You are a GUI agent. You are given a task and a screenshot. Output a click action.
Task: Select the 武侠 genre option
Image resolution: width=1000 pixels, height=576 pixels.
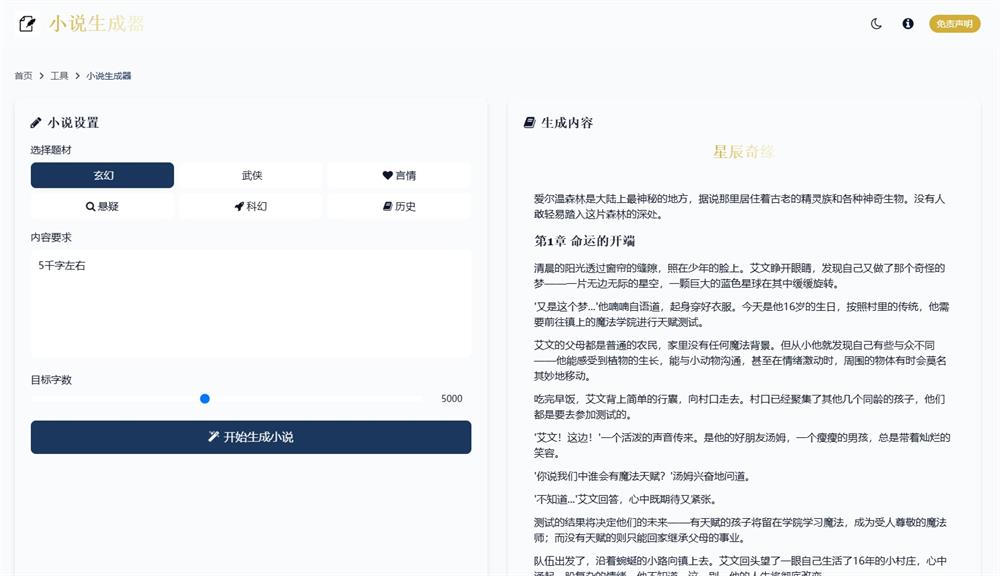(x=249, y=175)
